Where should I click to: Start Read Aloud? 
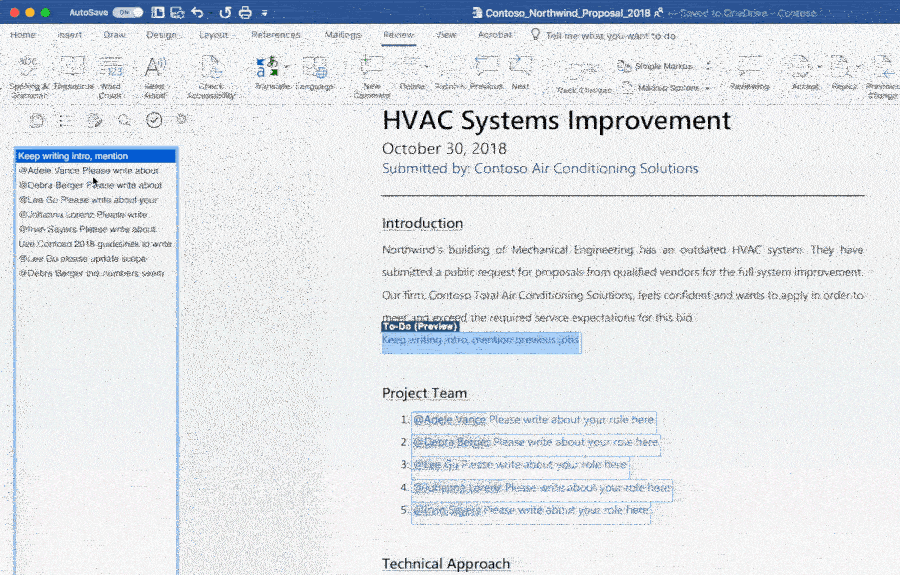tap(154, 76)
